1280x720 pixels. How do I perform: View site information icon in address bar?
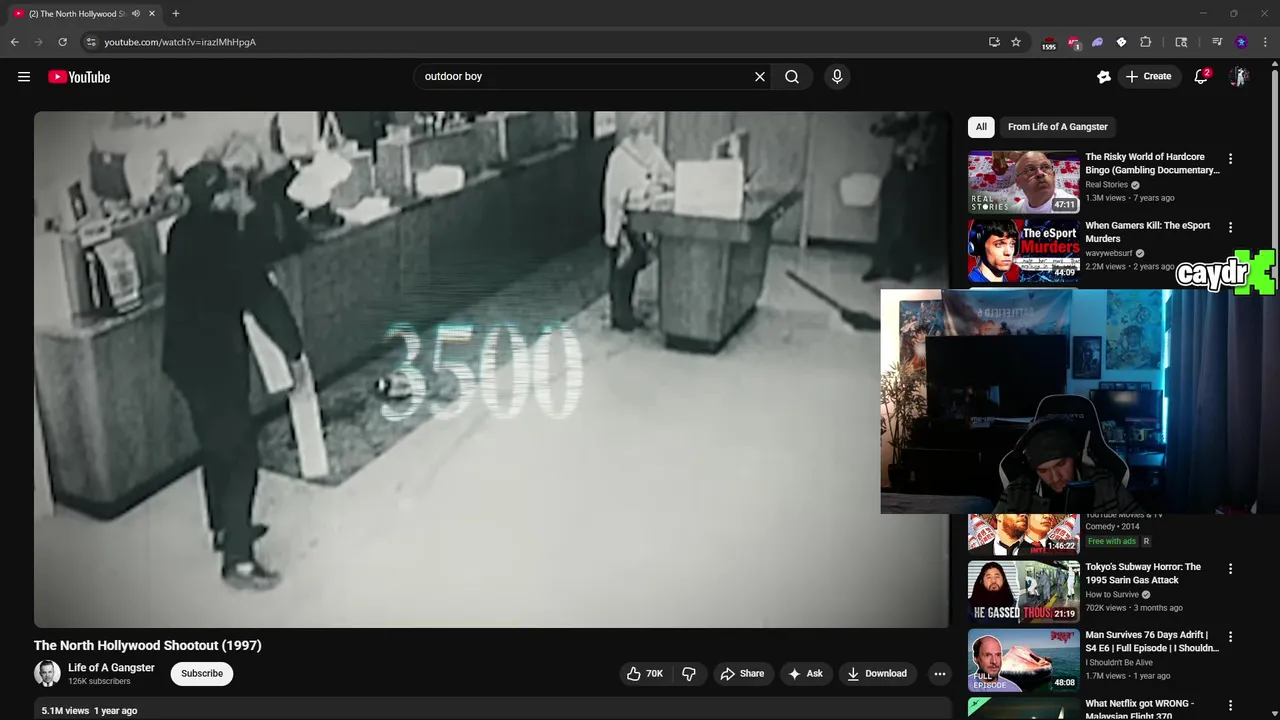pos(90,42)
